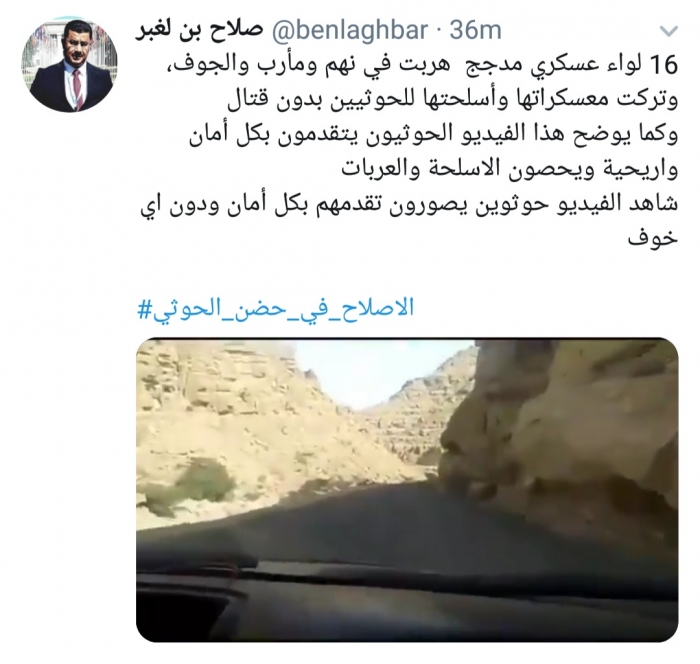Tap the line وتركت معسكراتها وأسلحتها للحوثيين
700x664 pixels.
pos(453,100)
